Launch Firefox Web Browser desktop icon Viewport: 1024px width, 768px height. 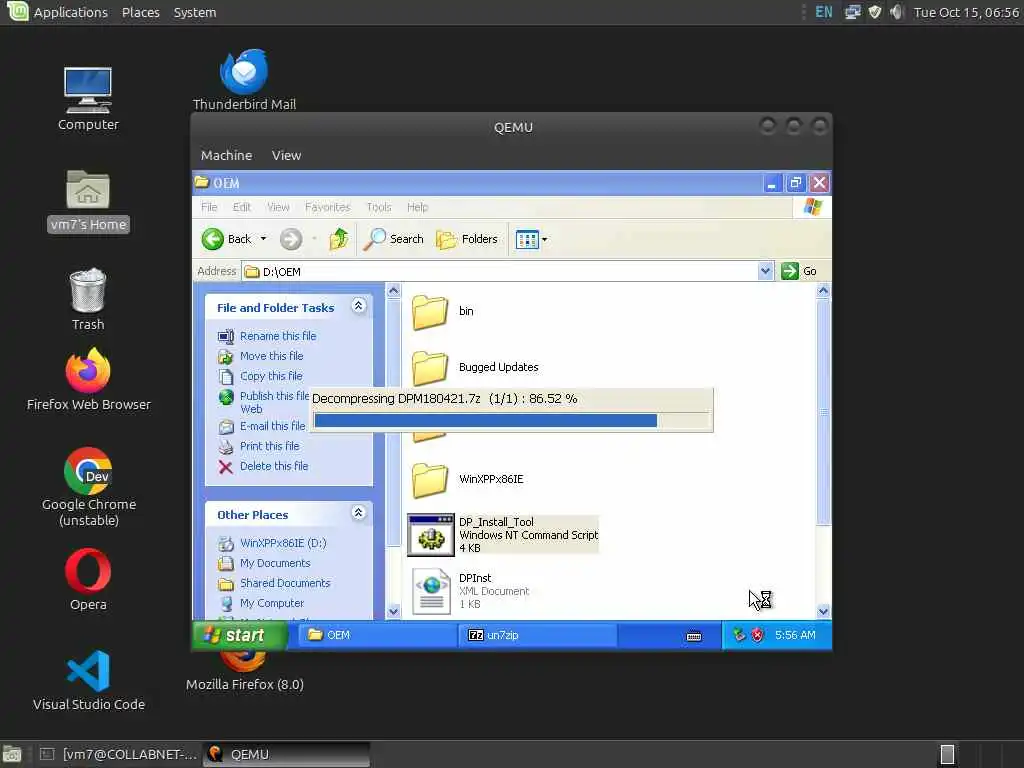point(88,379)
